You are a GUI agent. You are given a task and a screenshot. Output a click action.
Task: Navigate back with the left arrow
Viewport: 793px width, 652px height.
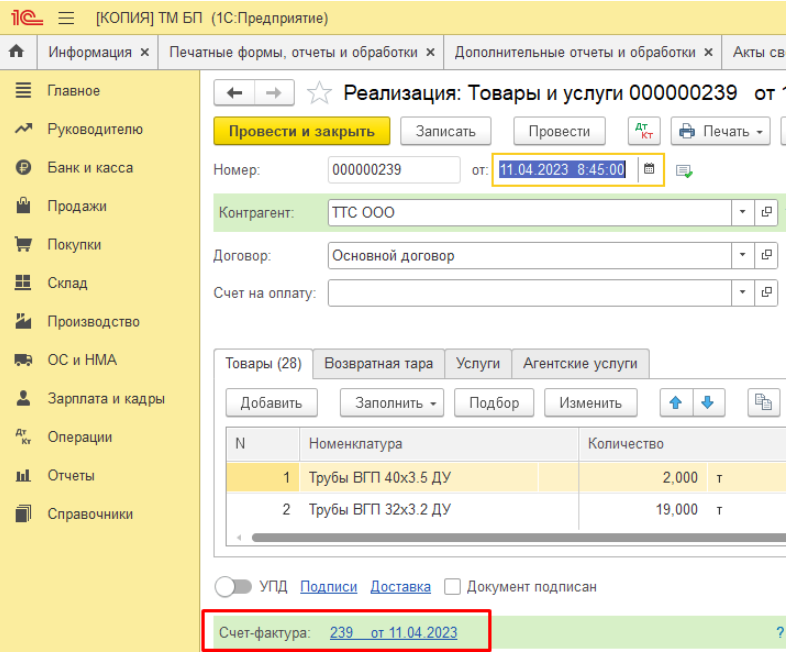coord(234,93)
